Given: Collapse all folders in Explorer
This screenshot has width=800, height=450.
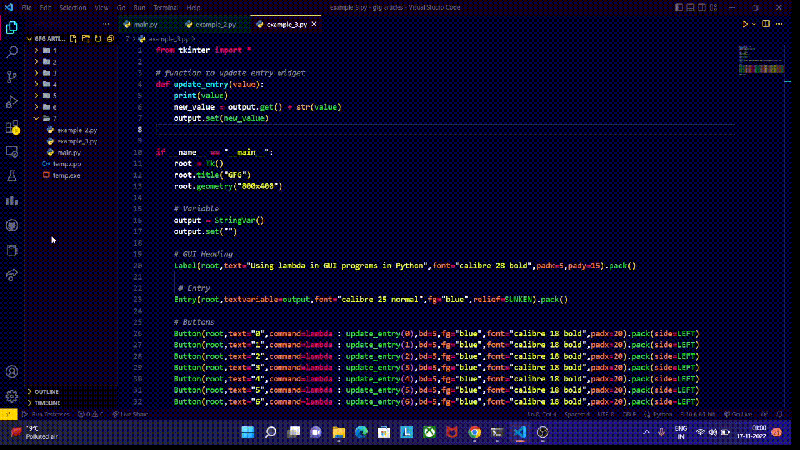Looking at the screenshot, I should 110,39.
